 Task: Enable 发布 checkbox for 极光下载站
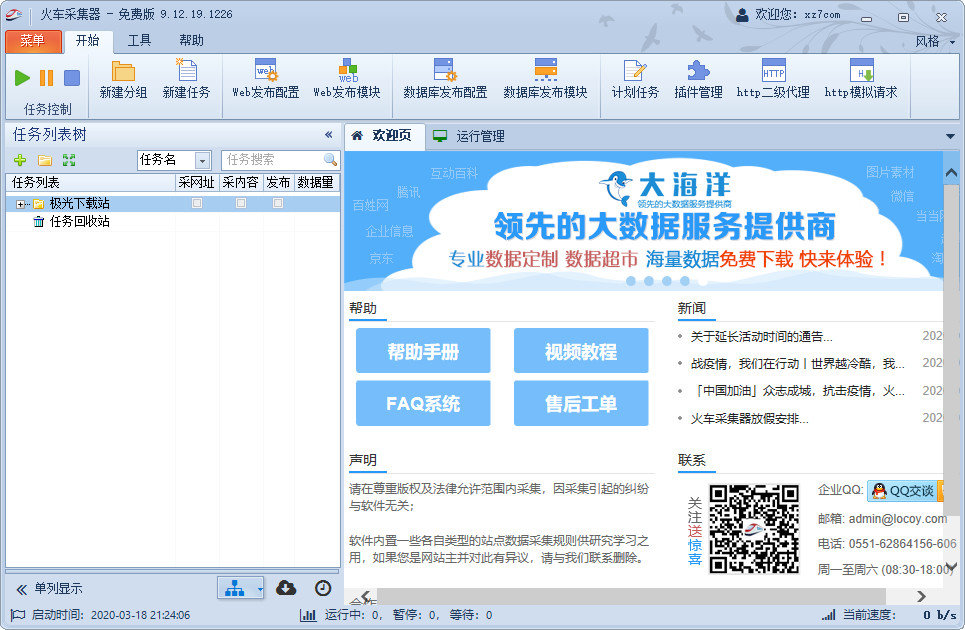278,203
